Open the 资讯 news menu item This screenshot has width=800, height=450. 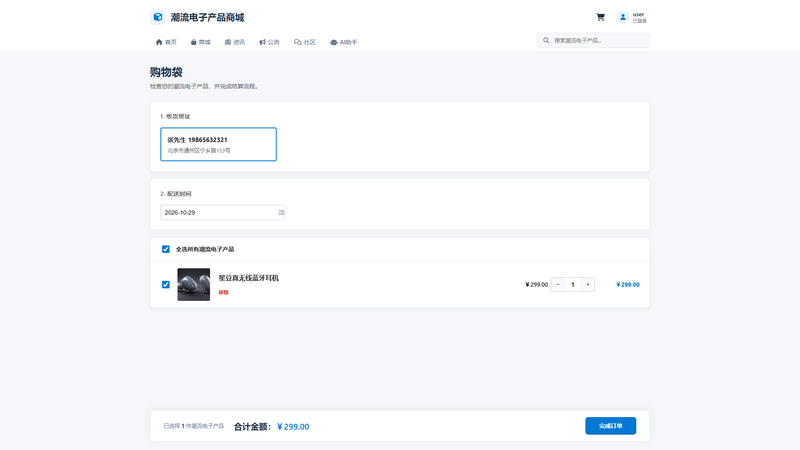coord(235,42)
